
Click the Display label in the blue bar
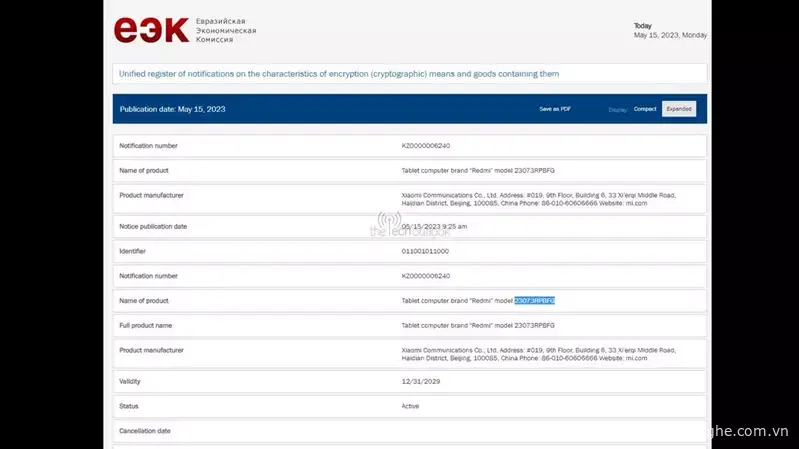pos(618,109)
